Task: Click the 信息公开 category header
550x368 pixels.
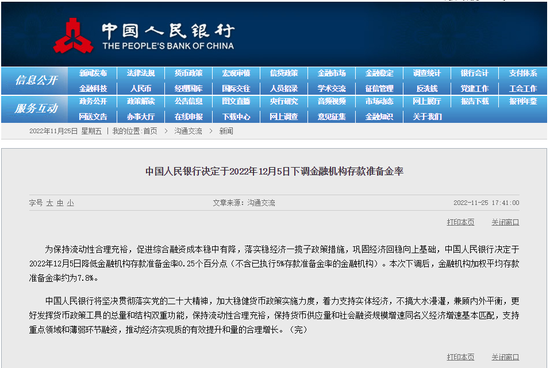Action: (x=36, y=80)
